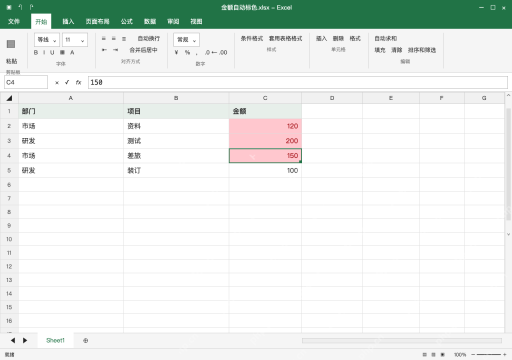Open 格式 in the Cells group
This screenshot has width=512, height=360.
[355, 39]
